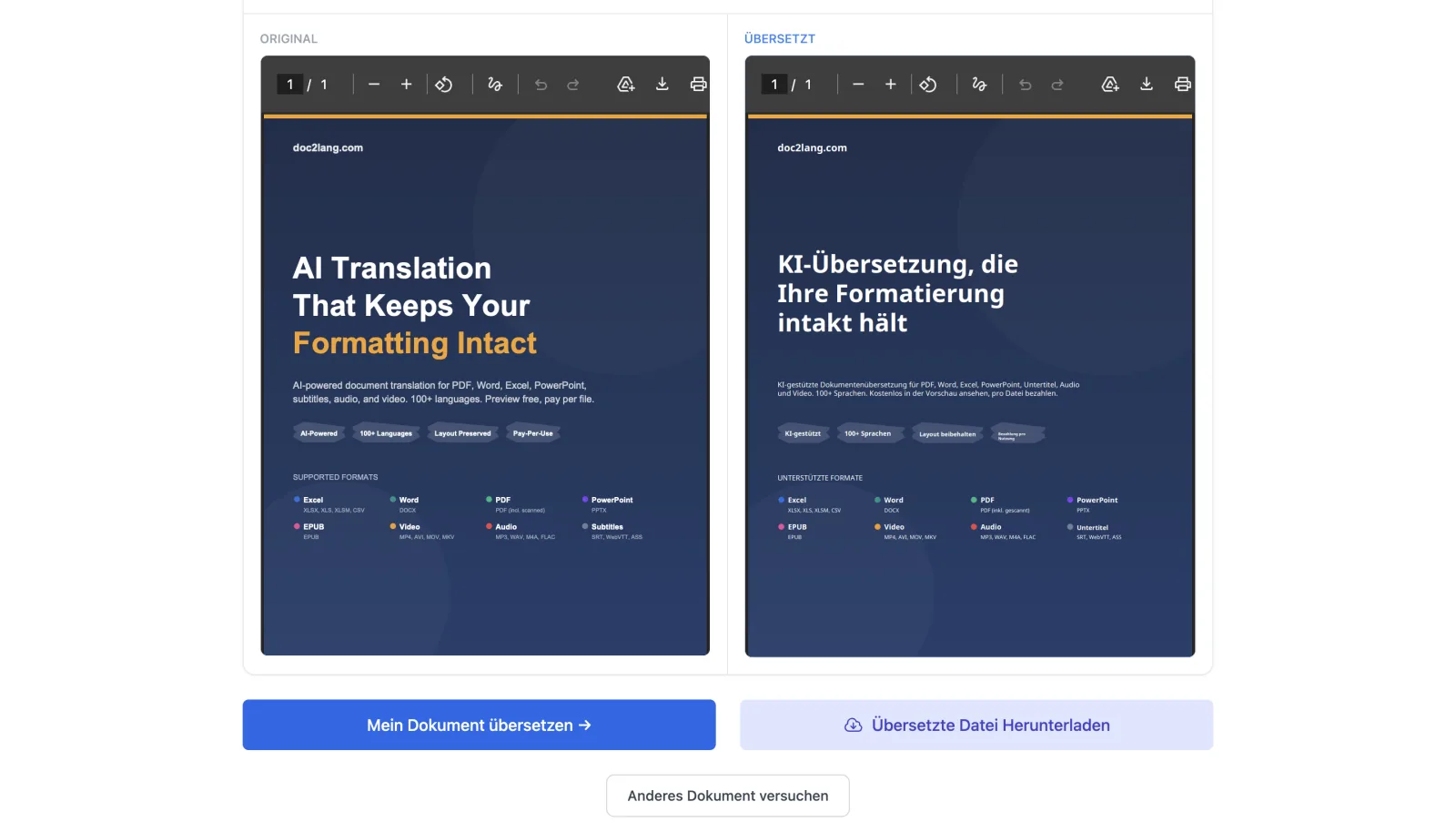This screenshot has height=822, width=1456.
Task: Click 'EPUB' format entry in translated page
Action: point(793,532)
